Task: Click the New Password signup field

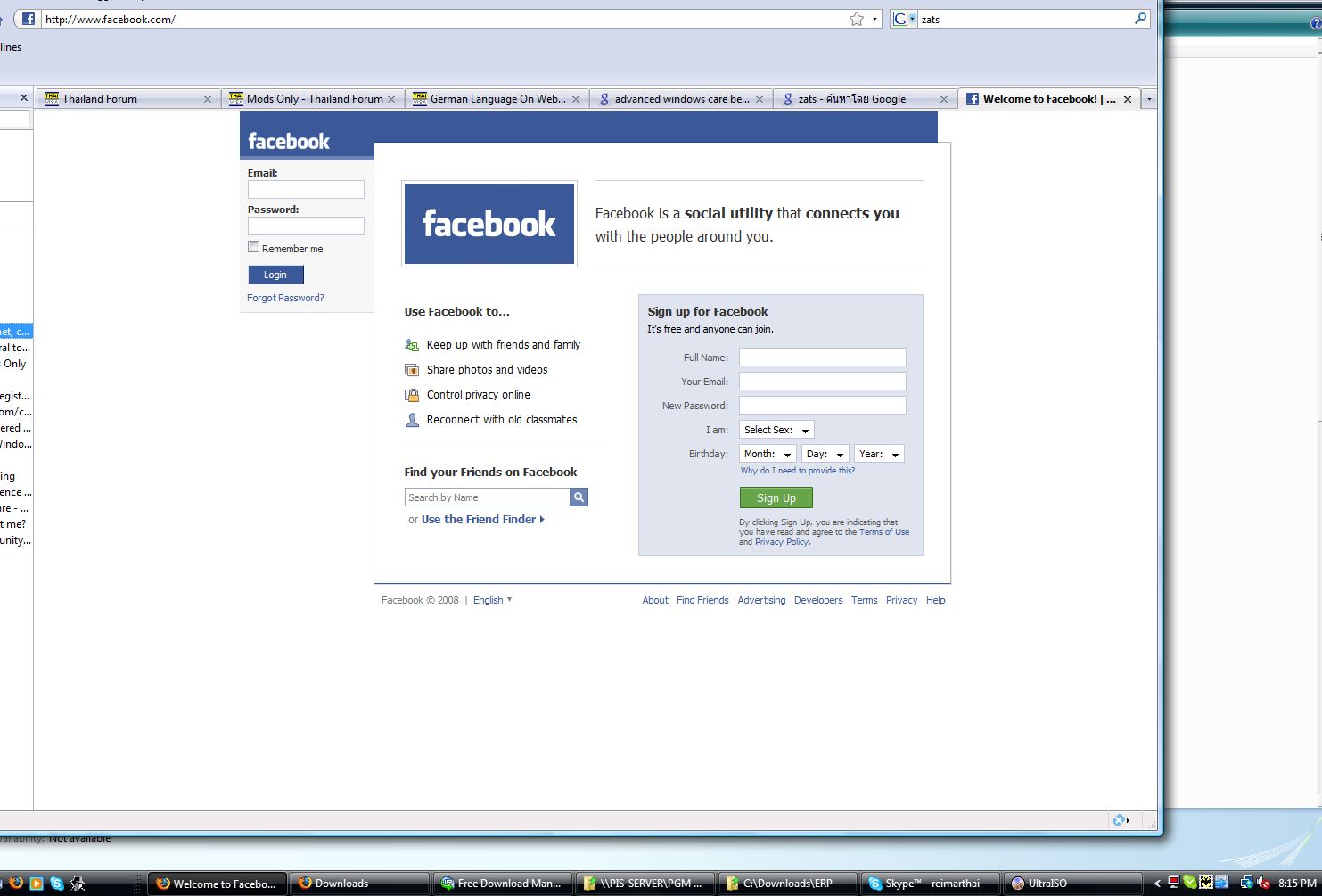Action: point(823,405)
